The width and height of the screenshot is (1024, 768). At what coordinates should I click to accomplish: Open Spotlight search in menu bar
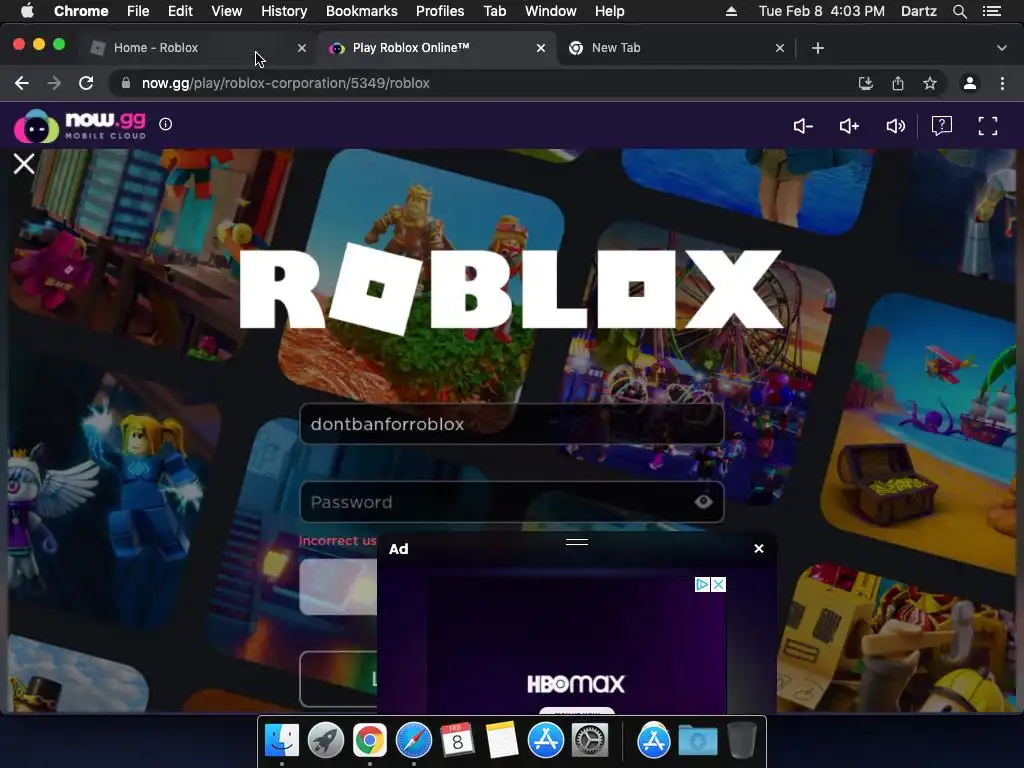click(x=959, y=11)
